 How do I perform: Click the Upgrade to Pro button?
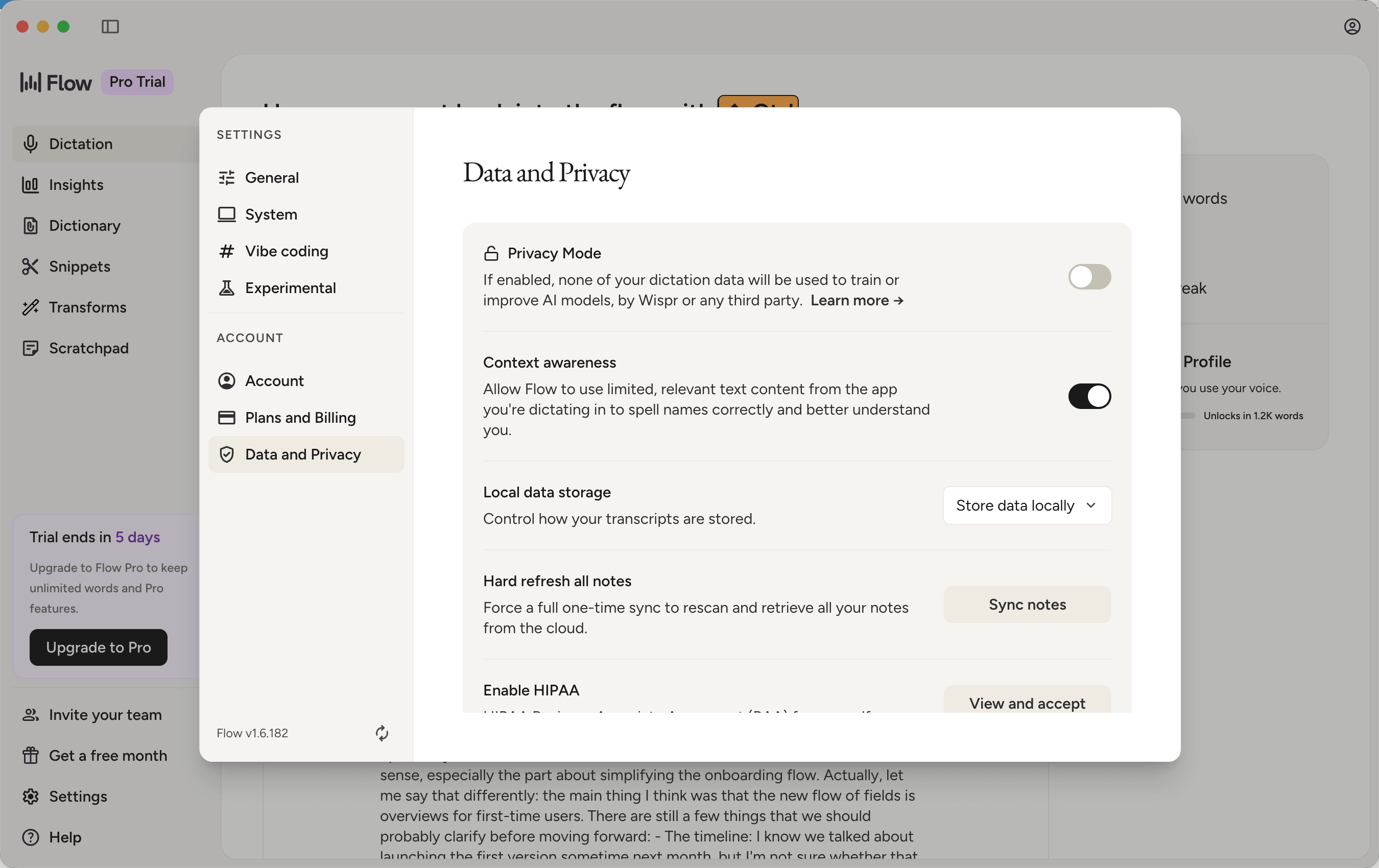(x=99, y=647)
